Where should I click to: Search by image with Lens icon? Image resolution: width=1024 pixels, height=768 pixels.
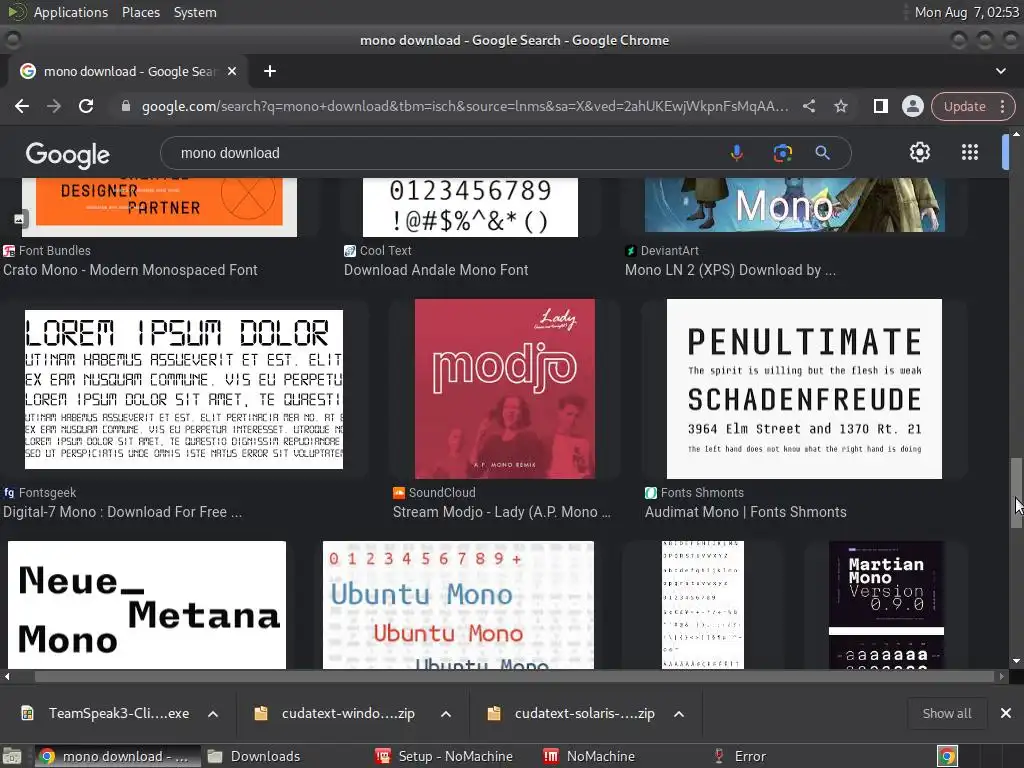click(x=782, y=153)
